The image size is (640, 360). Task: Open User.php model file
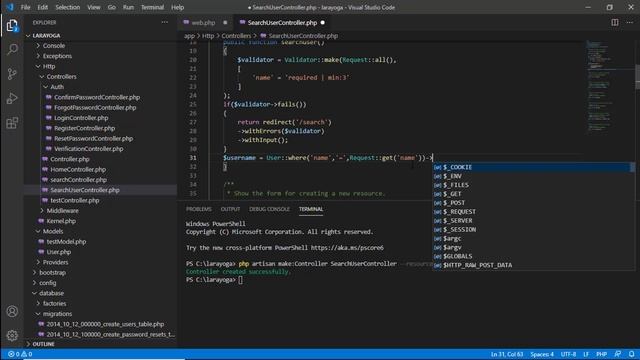point(59,252)
